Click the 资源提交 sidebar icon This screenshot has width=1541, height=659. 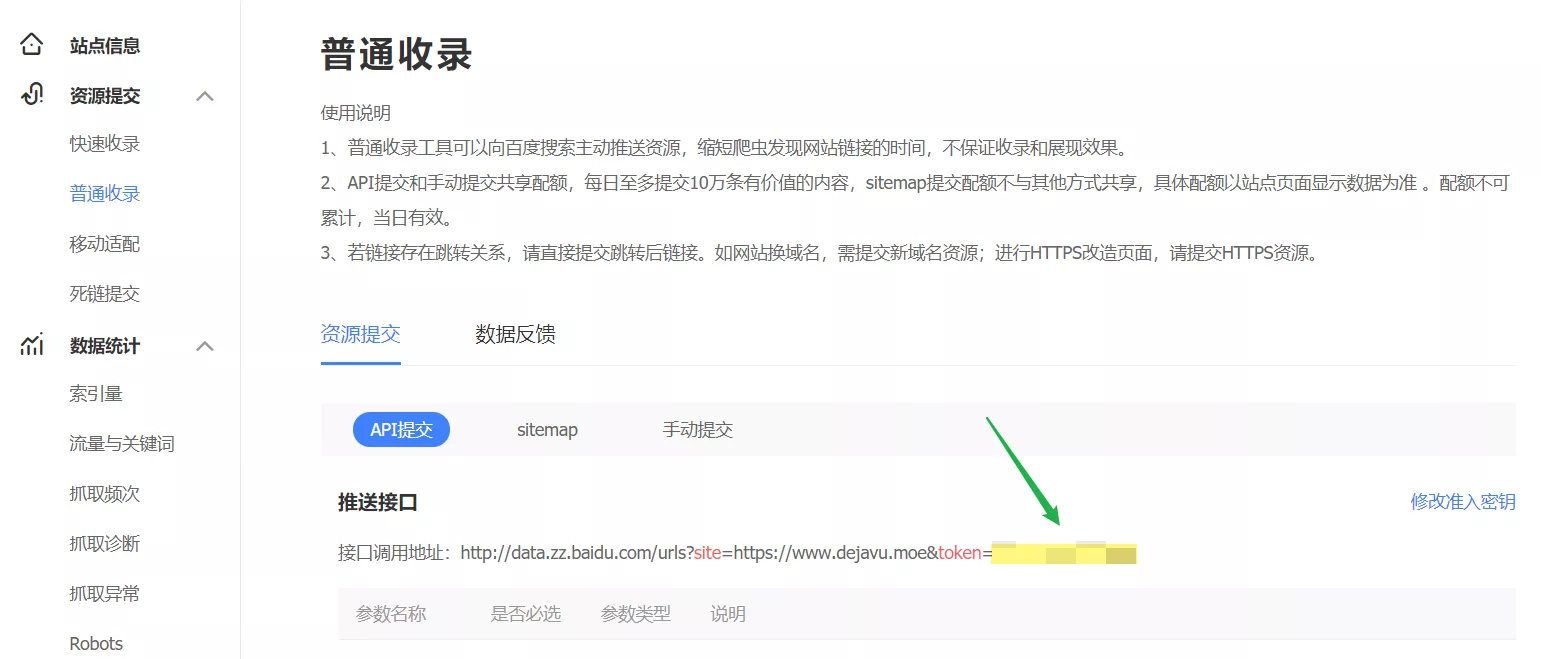pos(32,95)
